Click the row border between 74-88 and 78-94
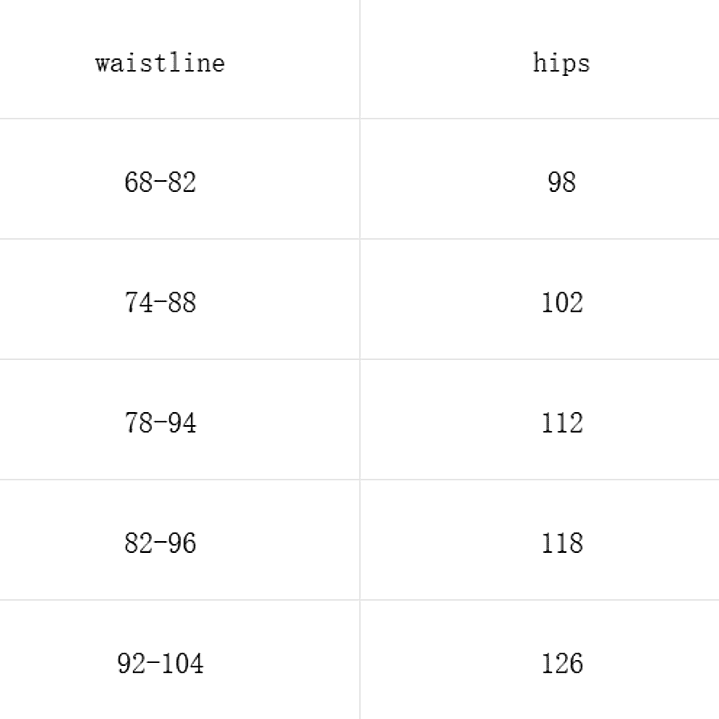719x719 pixels. tap(180, 359)
